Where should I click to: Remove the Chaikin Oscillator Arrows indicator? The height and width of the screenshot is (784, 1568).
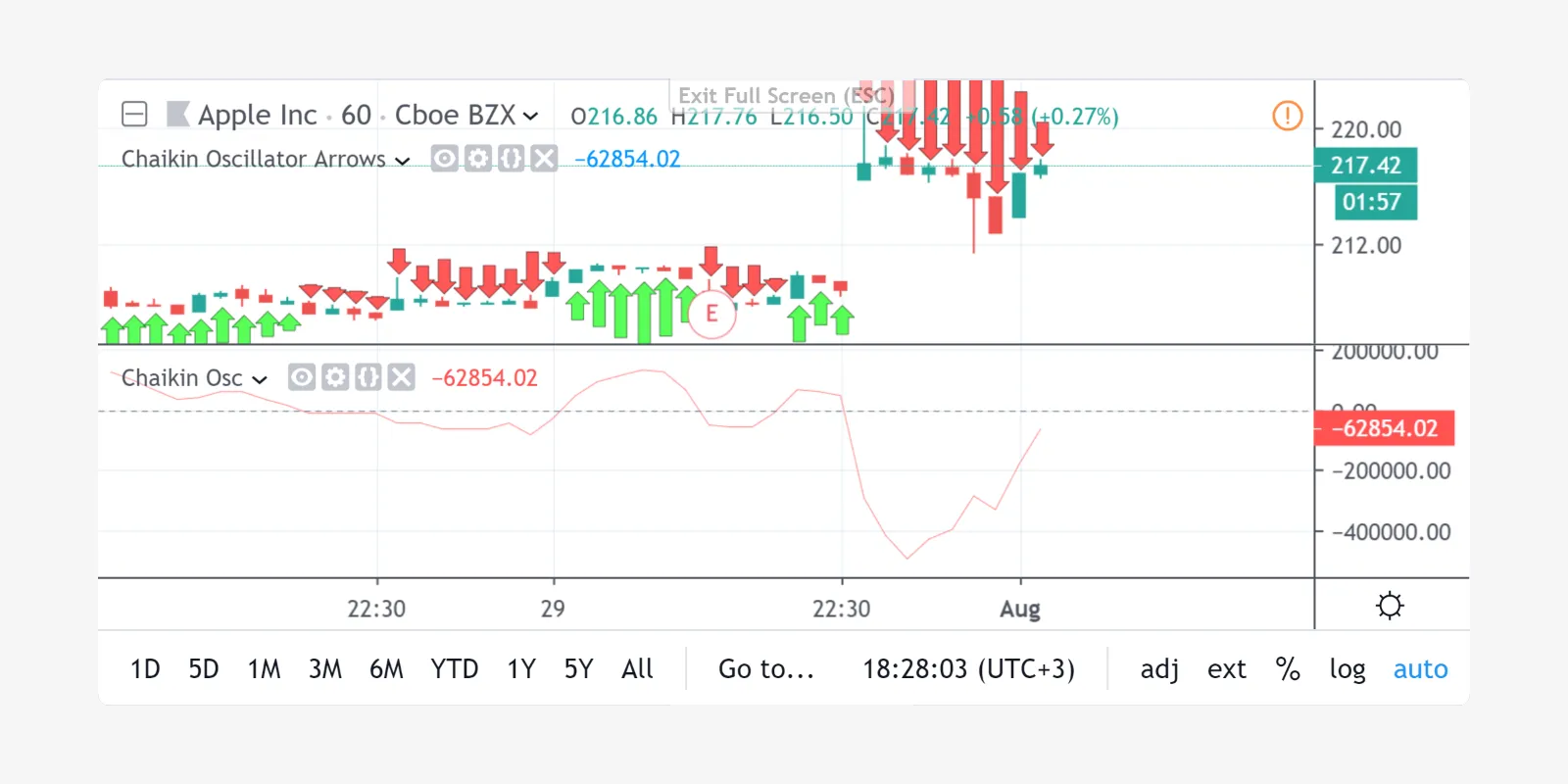544,159
